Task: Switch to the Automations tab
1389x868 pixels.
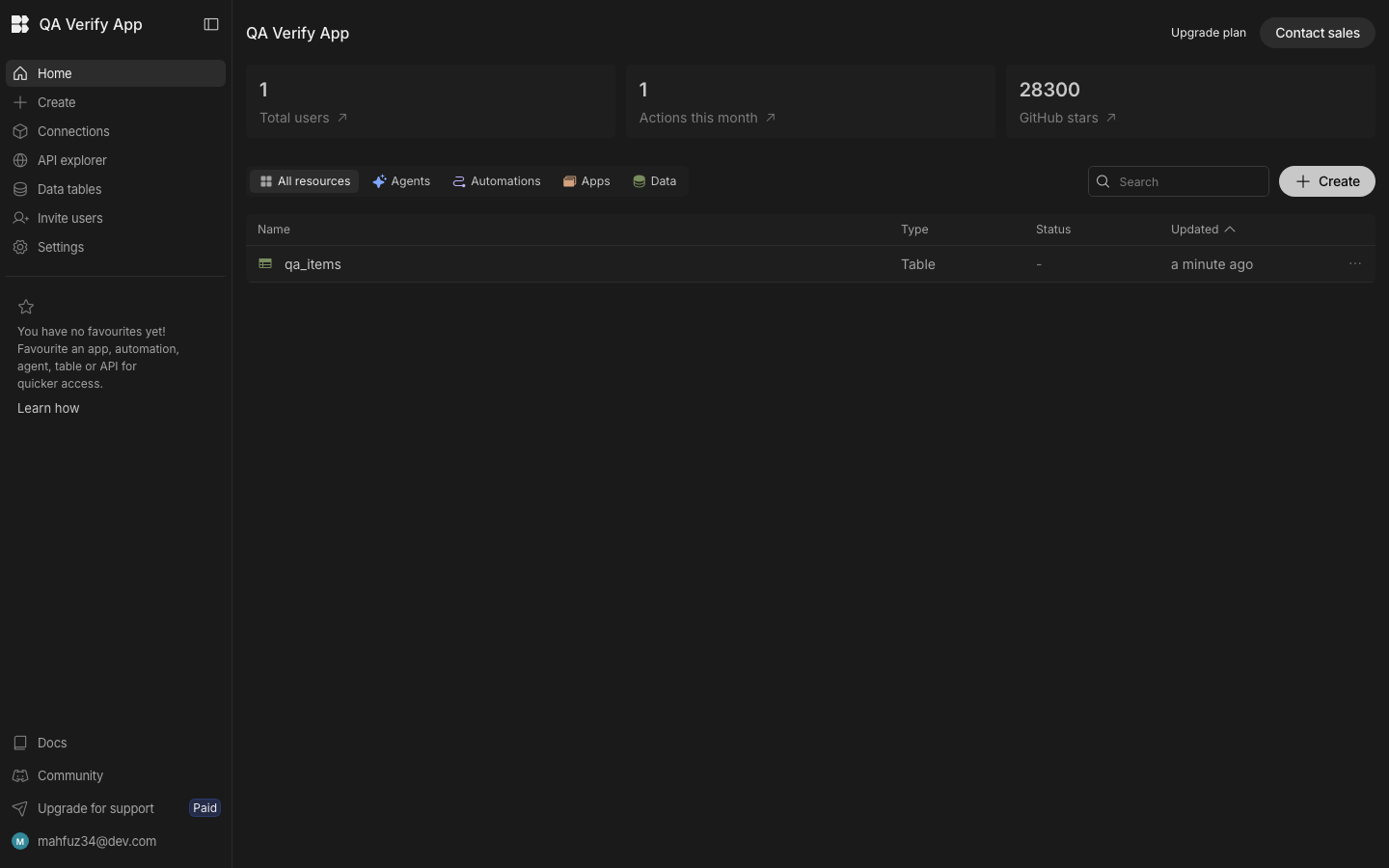Action: [x=497, y=181]
